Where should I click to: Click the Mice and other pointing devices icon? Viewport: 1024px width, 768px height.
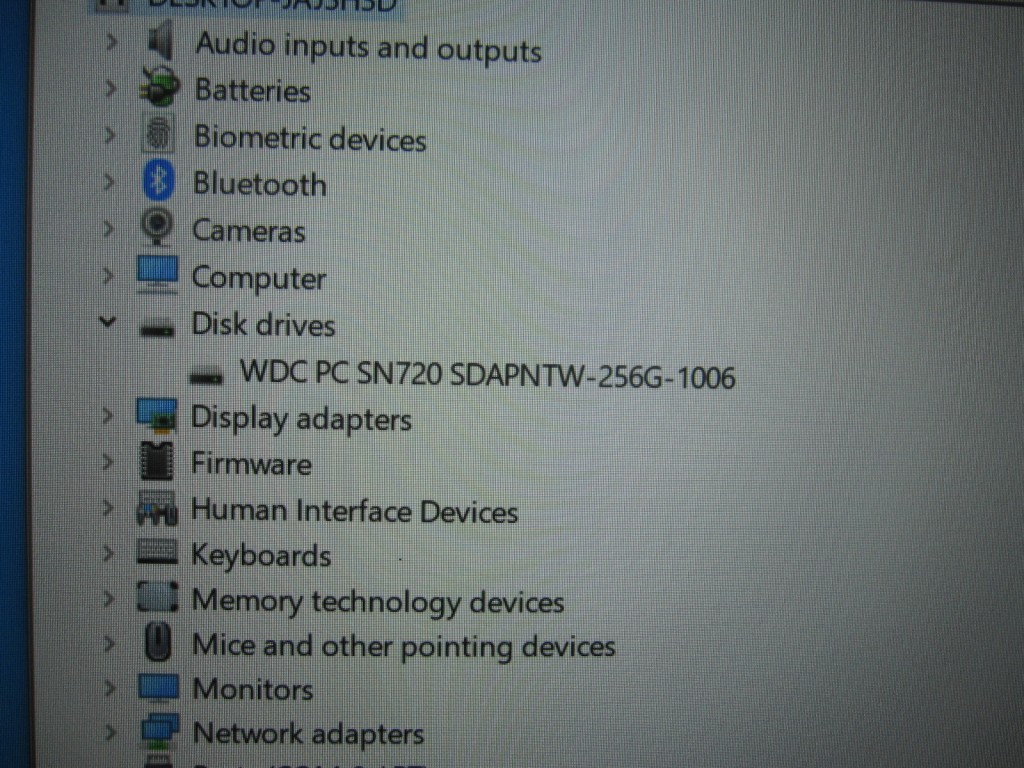[158, 643]
